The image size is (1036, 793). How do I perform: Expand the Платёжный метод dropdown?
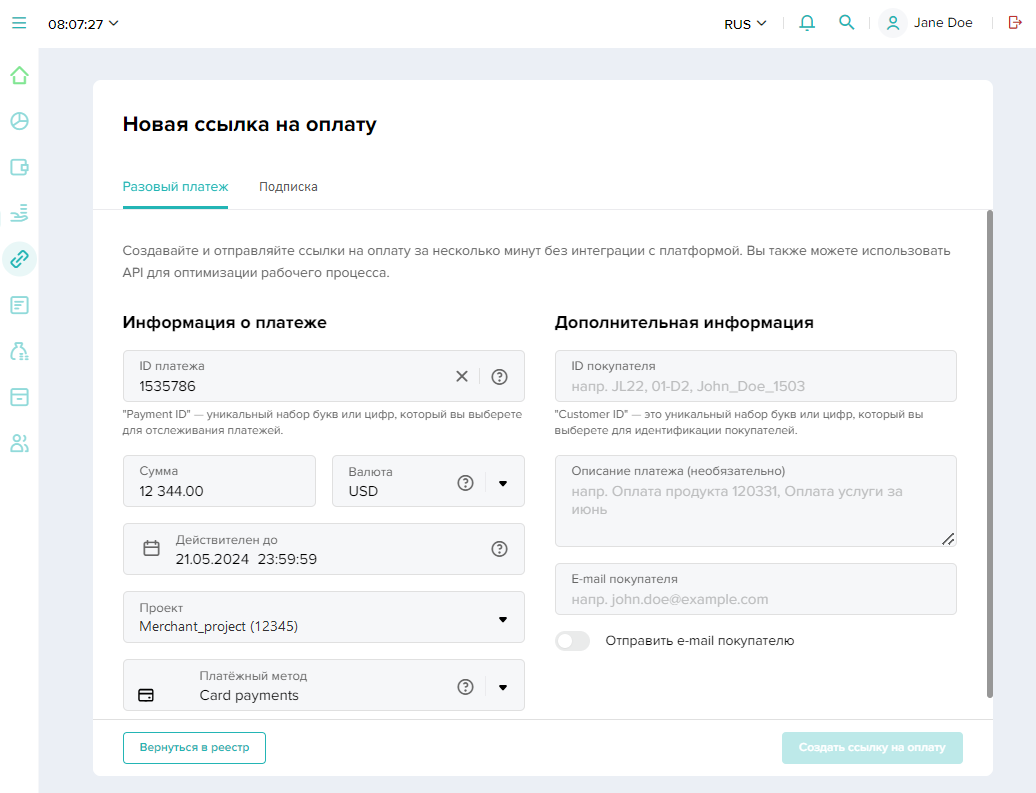[503, 687]
